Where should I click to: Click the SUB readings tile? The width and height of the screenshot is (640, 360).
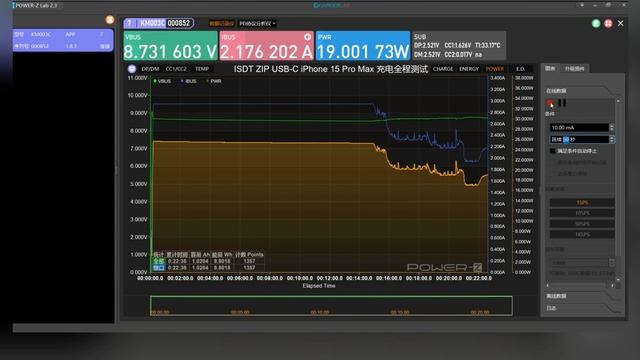459,46
